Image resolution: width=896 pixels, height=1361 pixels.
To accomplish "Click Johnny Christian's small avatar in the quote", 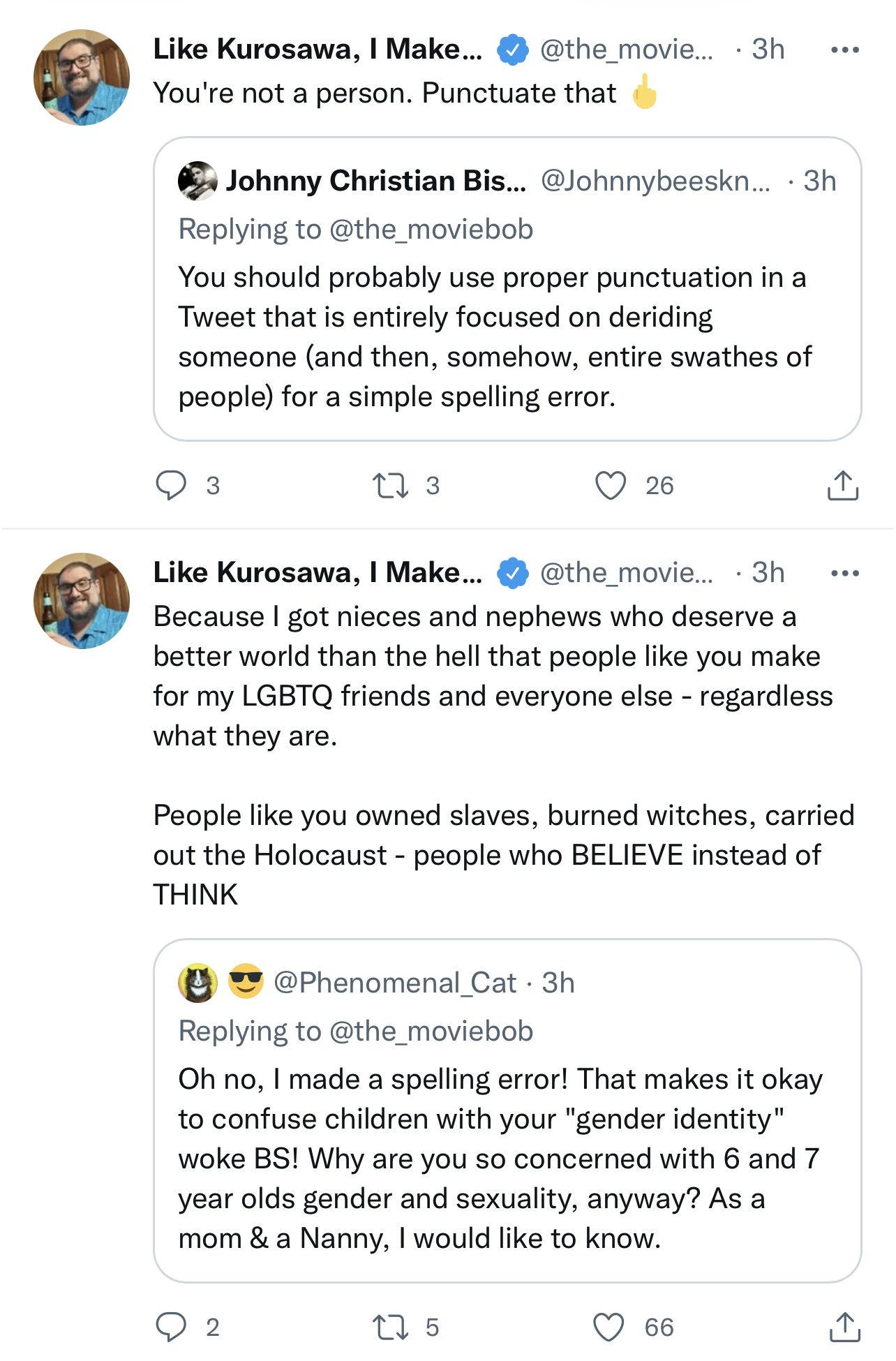I will [x=197, y=181].
